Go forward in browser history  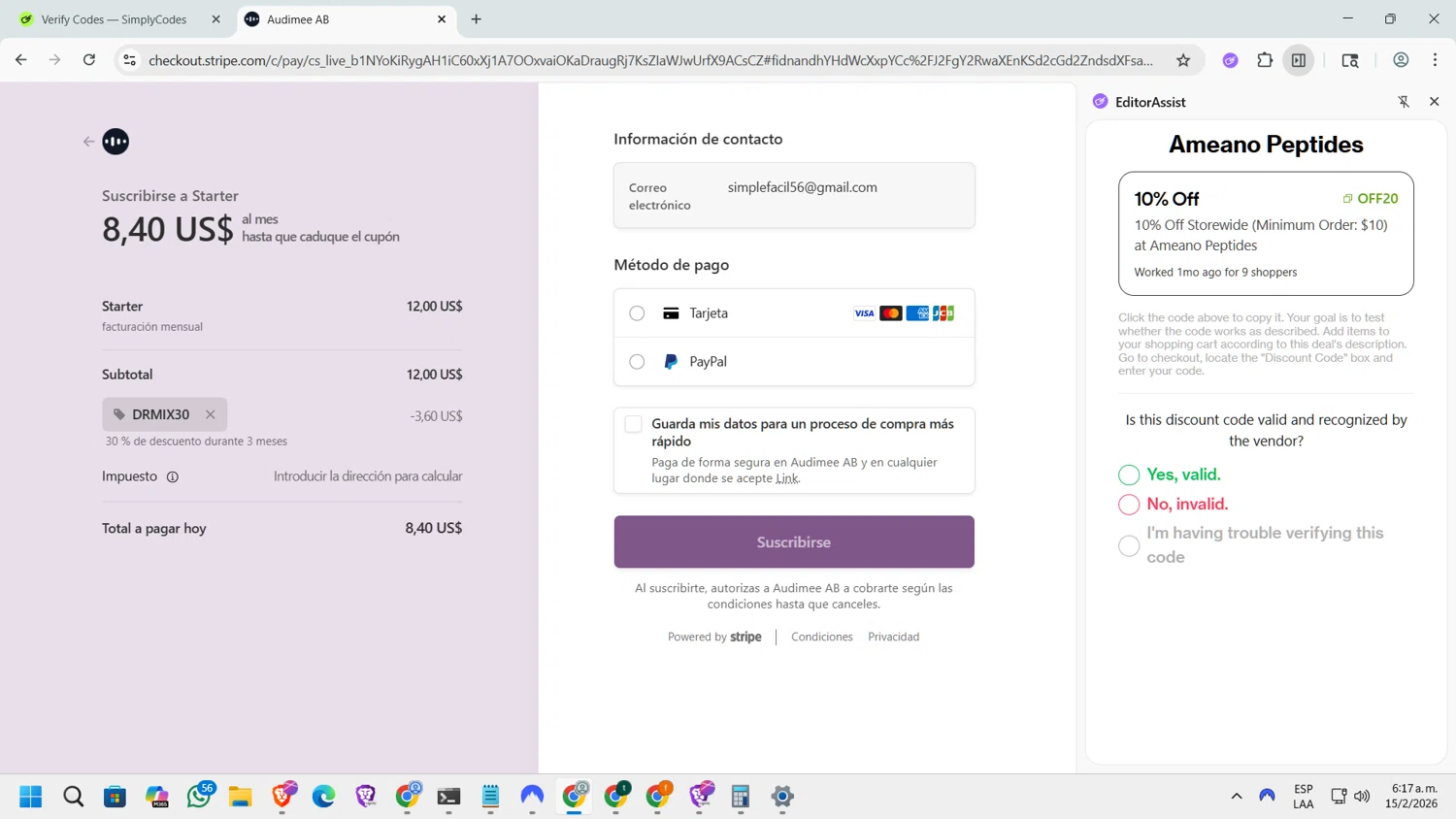point(55,60)
